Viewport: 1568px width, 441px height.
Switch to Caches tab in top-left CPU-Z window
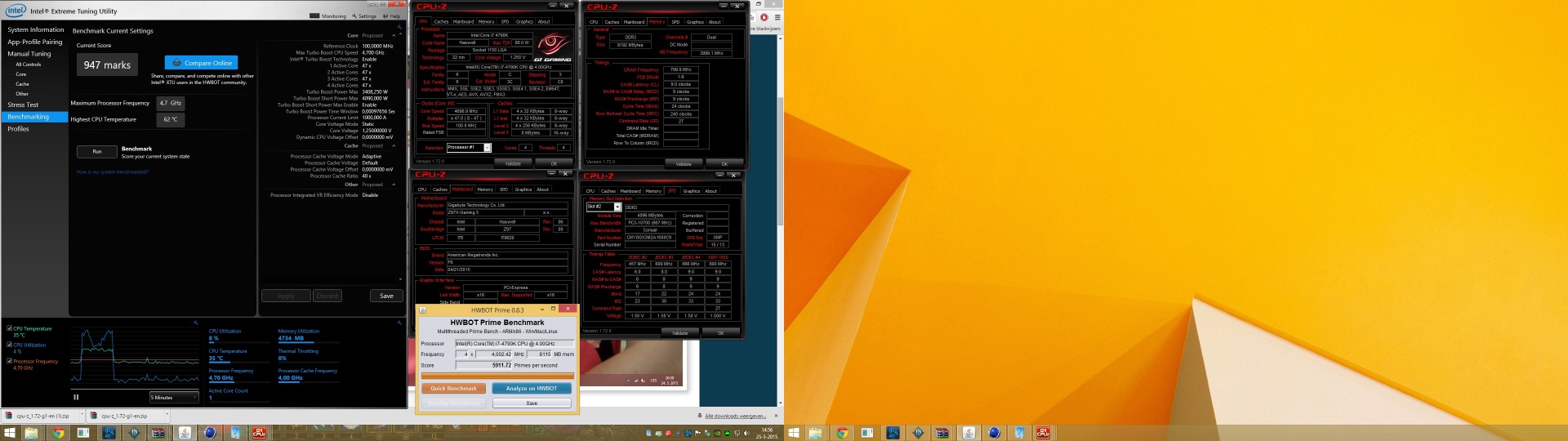(x=441, y=21)
